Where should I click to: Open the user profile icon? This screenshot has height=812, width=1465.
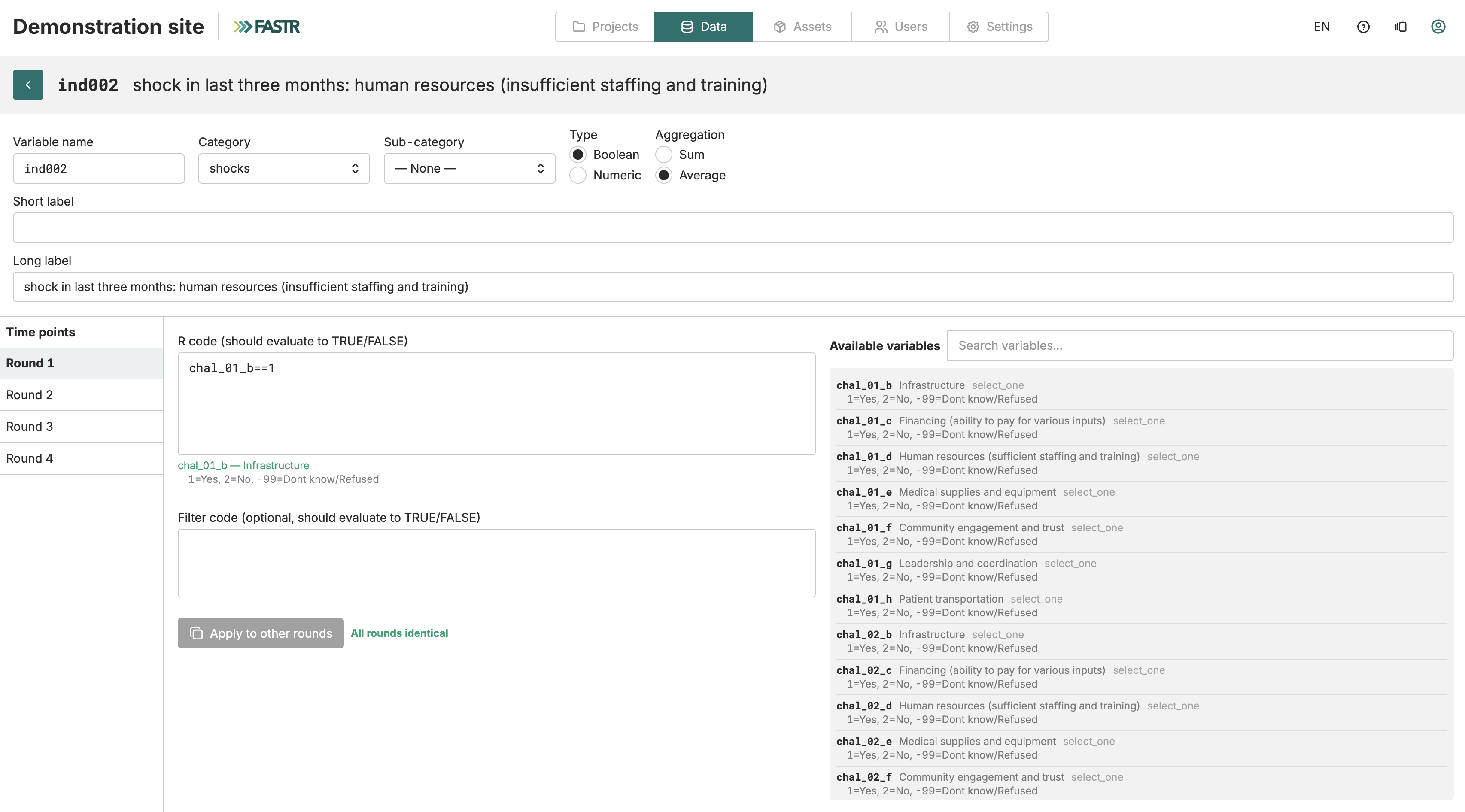coord(1438,27)
